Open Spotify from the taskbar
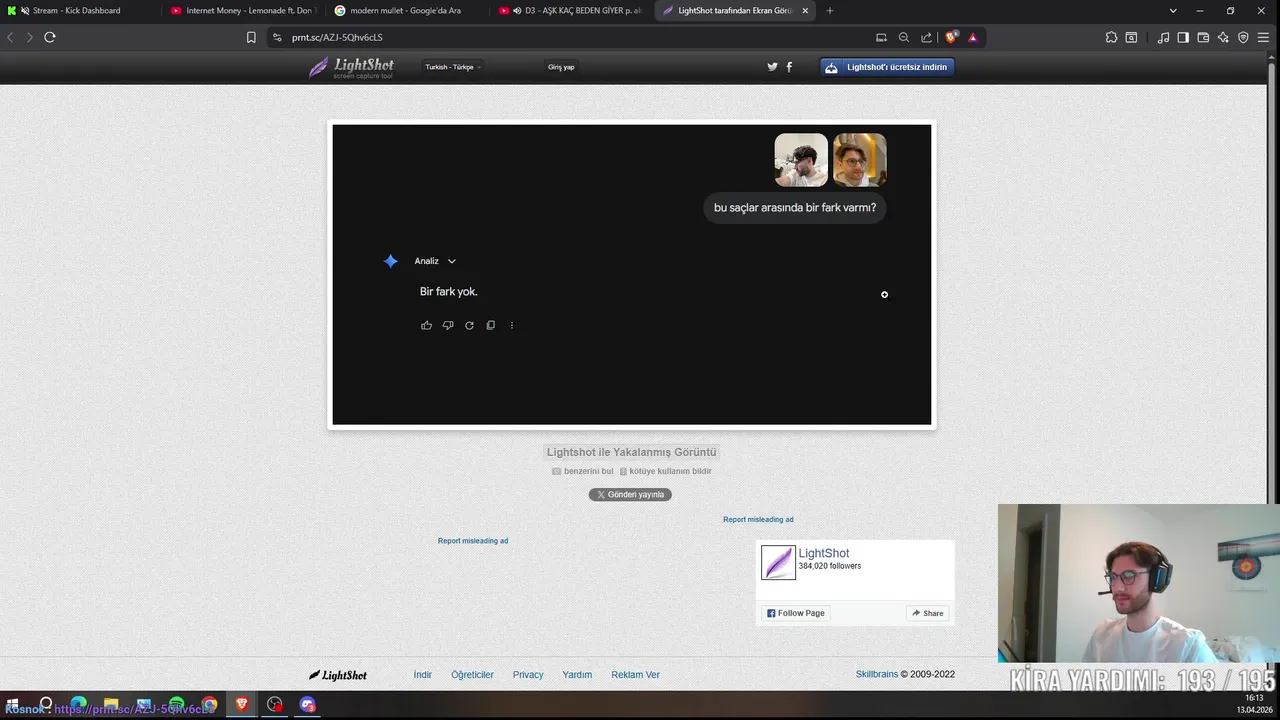Viewport: 1280px width, 720px height. [177, 705]
